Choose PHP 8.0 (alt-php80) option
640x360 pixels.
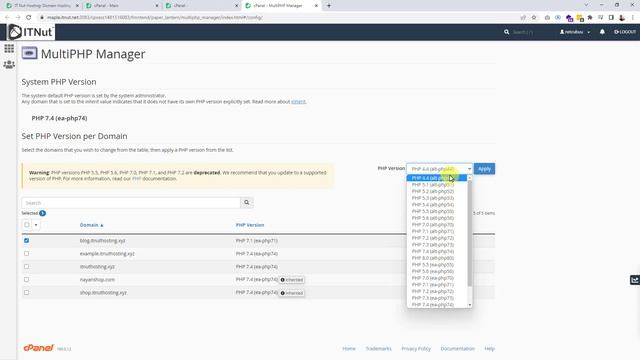[x=437, y=258]
